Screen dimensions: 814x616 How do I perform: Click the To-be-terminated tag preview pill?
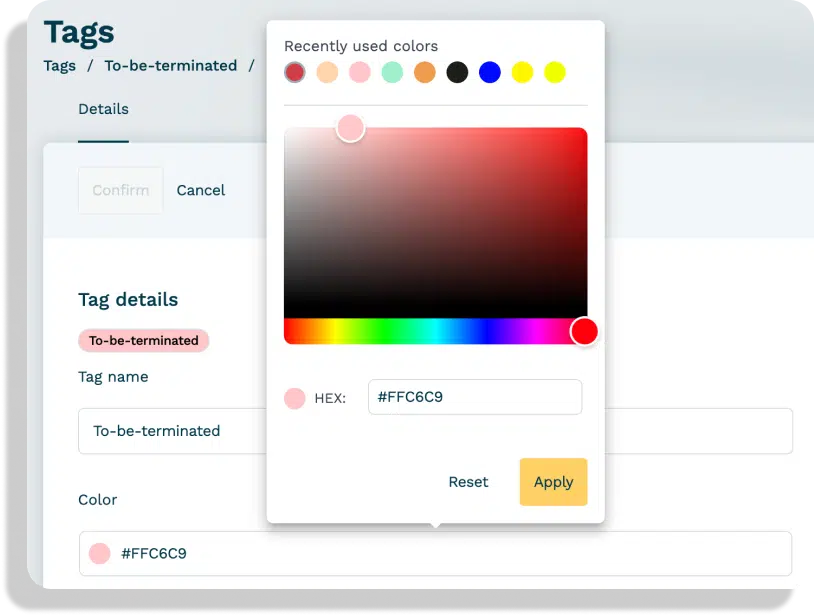coord(144,340)
